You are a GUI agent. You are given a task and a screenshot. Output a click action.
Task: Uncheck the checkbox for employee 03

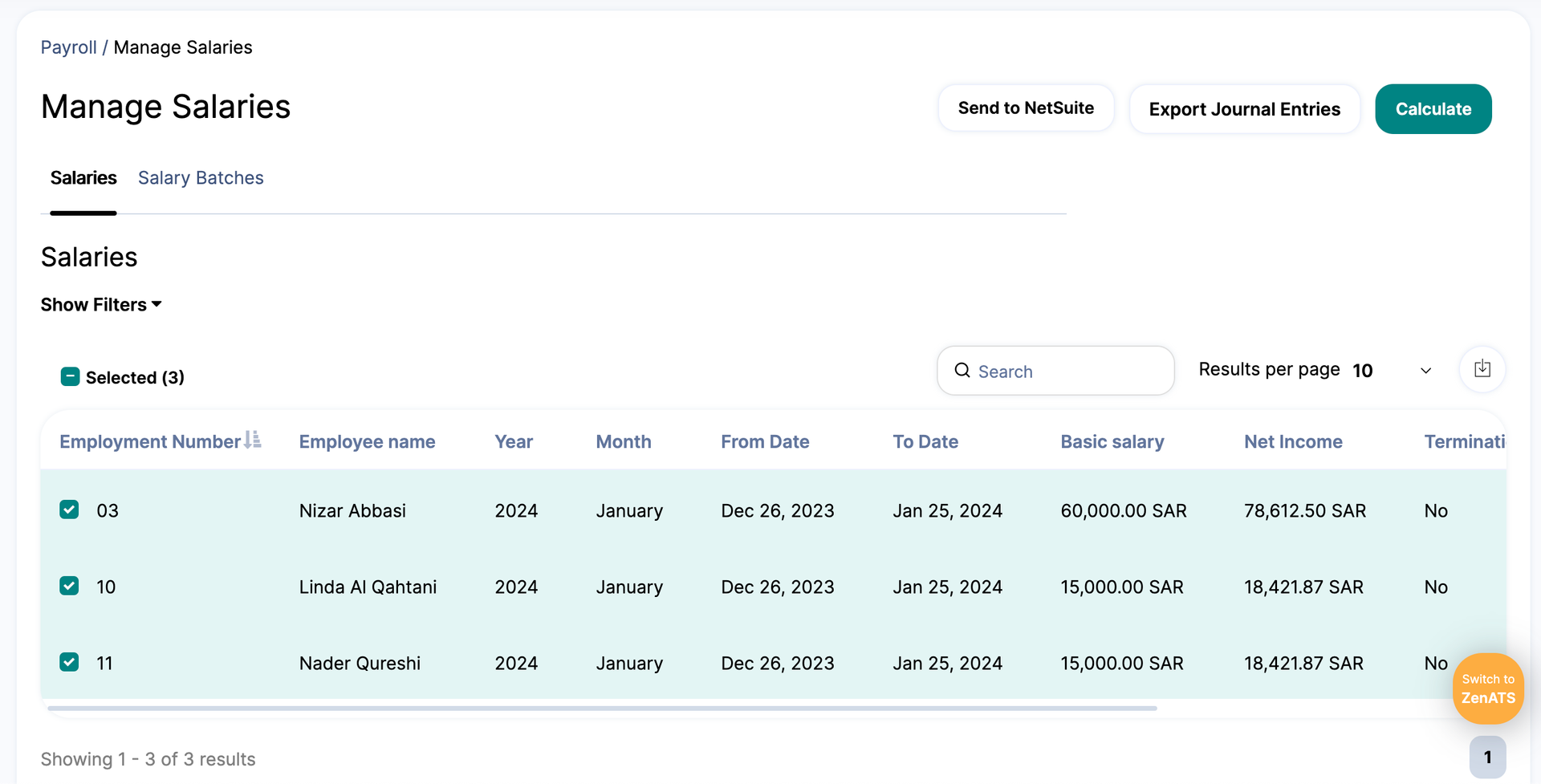[x=69, y=510]
